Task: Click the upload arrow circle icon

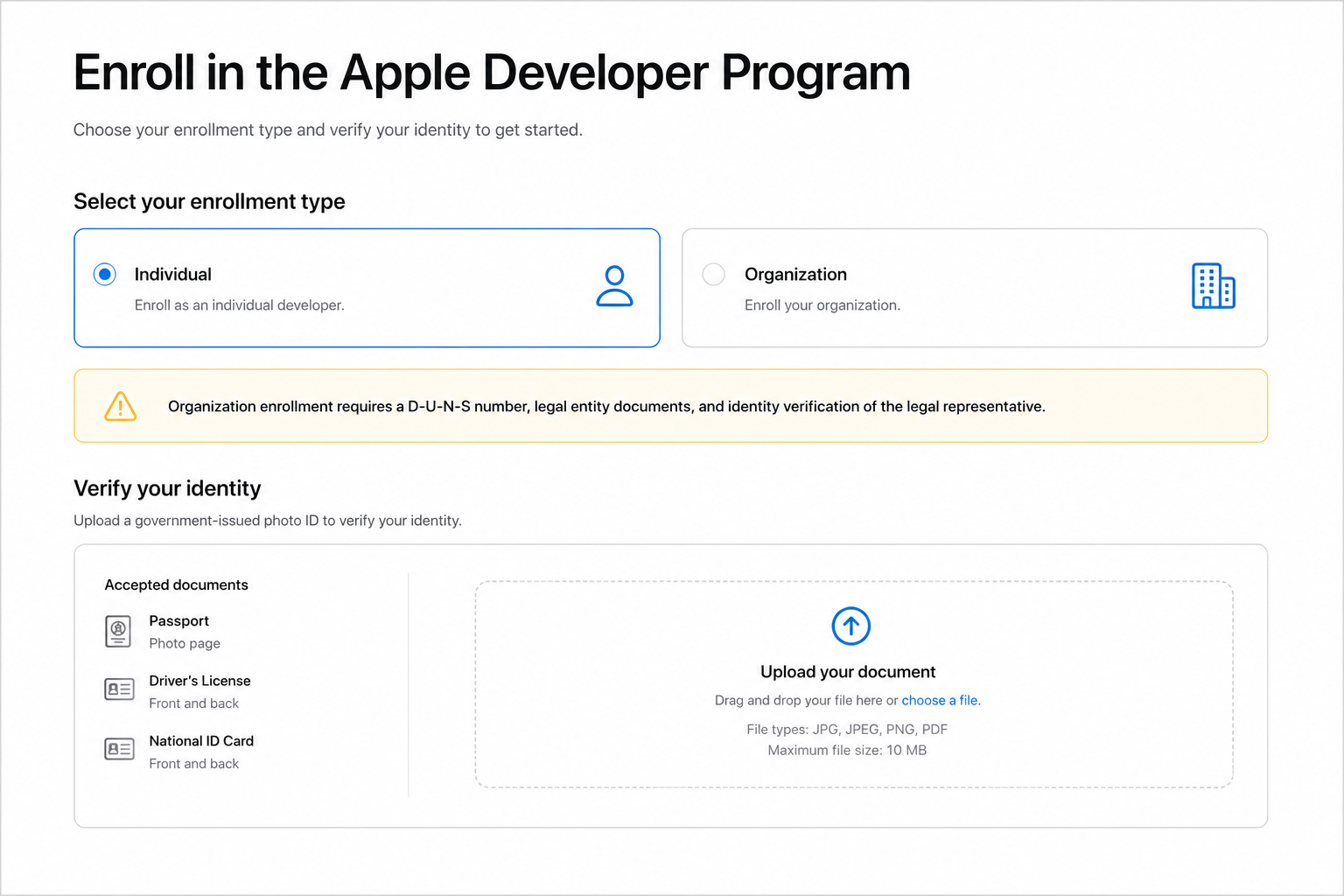Action: point(850,626)
